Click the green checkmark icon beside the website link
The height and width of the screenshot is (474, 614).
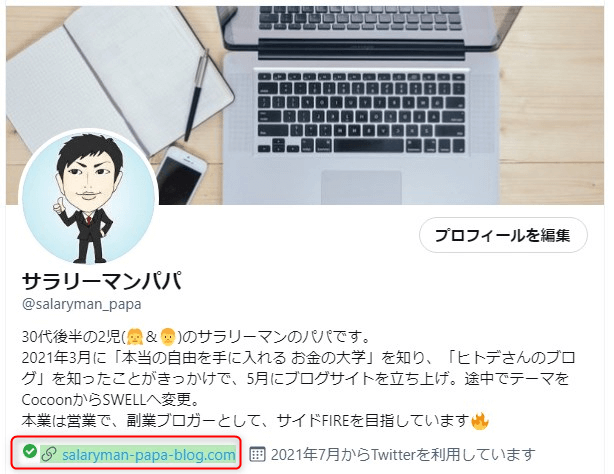click(x=29, y=451)
